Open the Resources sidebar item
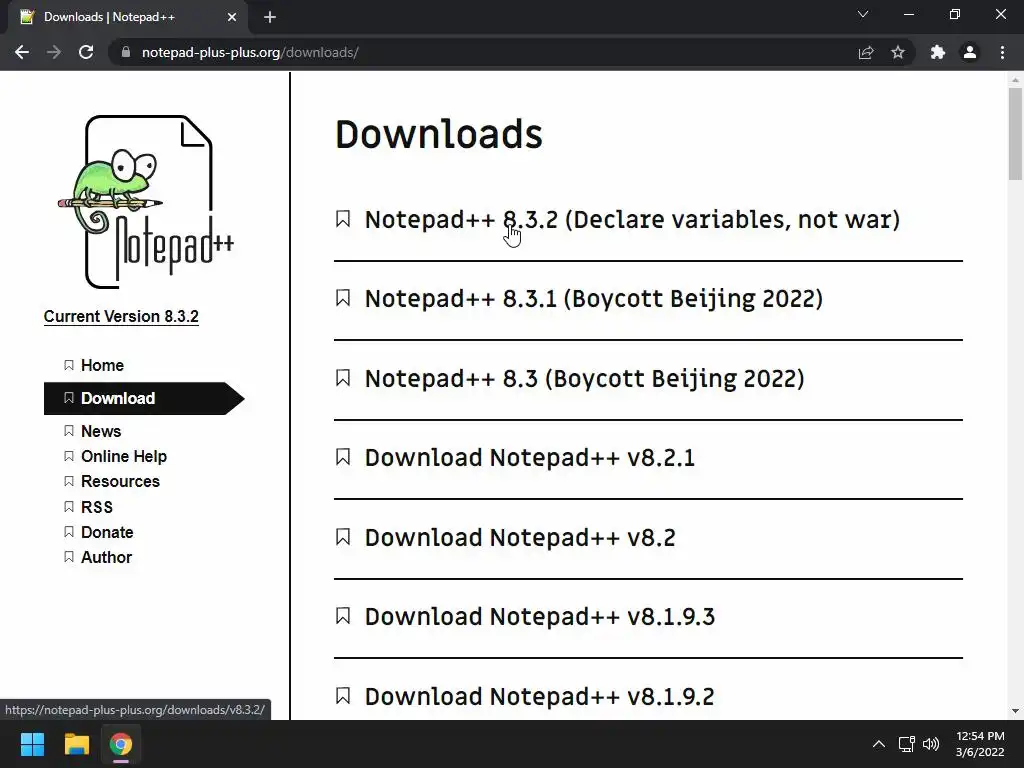1024x768 pixels. pos(120,481)
